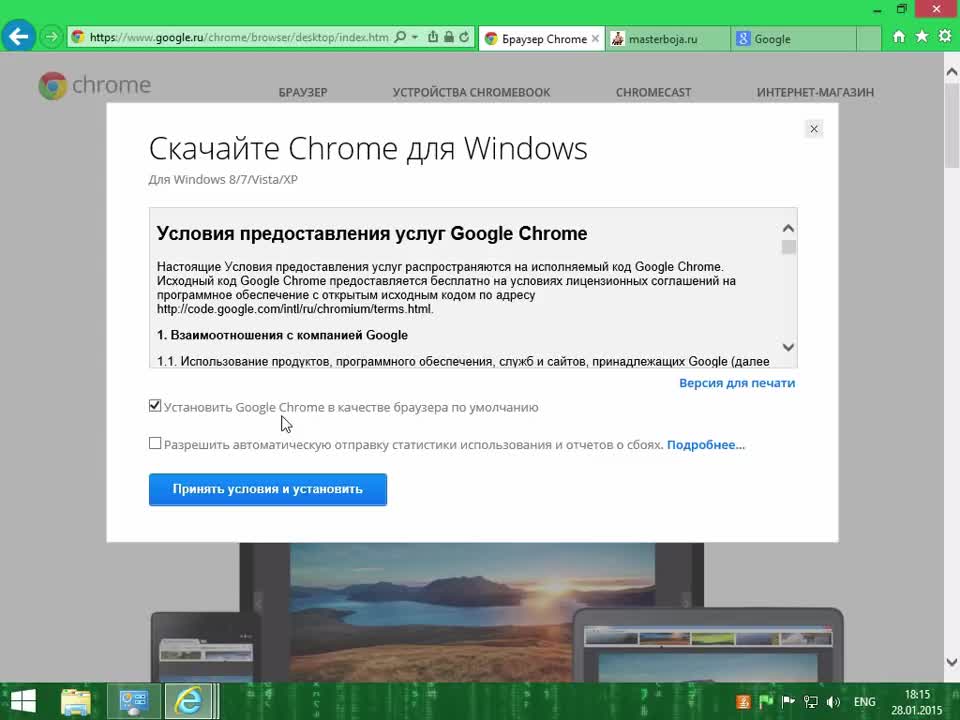Click Принять условия и установить button

click(x=268, y=489)
